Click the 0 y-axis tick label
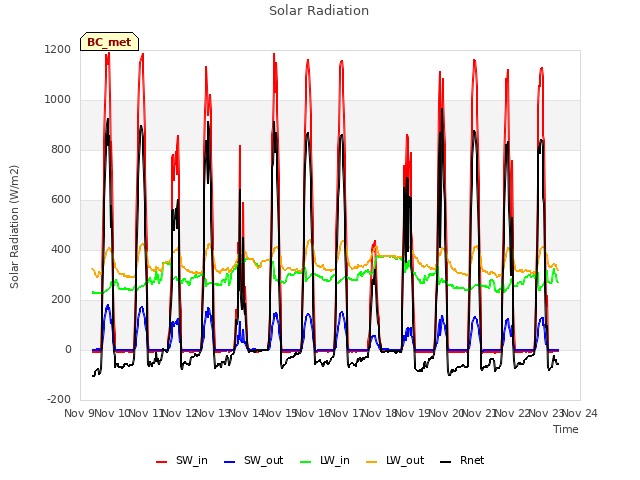This screenshot has height=480, width=640. 68,349
